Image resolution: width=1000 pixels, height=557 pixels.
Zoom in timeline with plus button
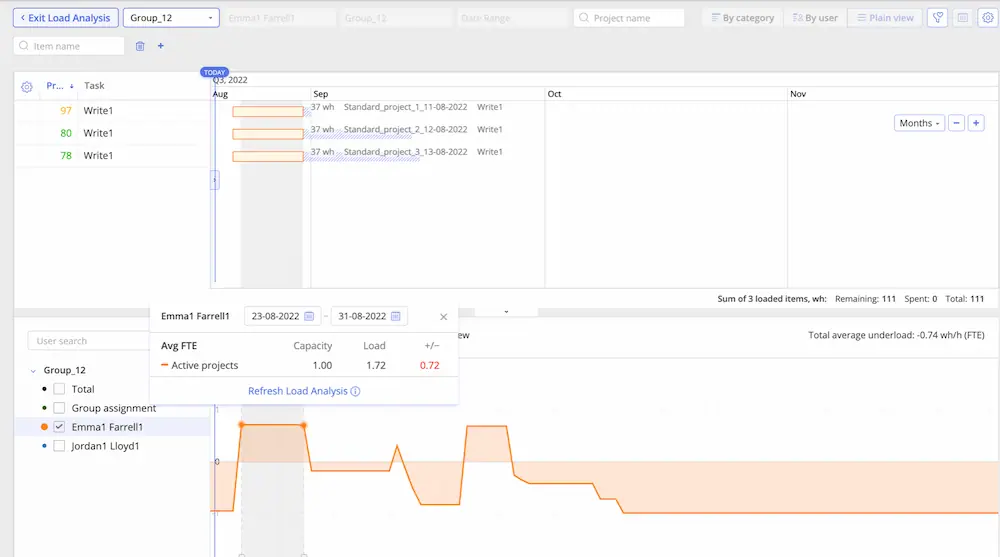tap(976, 123)
